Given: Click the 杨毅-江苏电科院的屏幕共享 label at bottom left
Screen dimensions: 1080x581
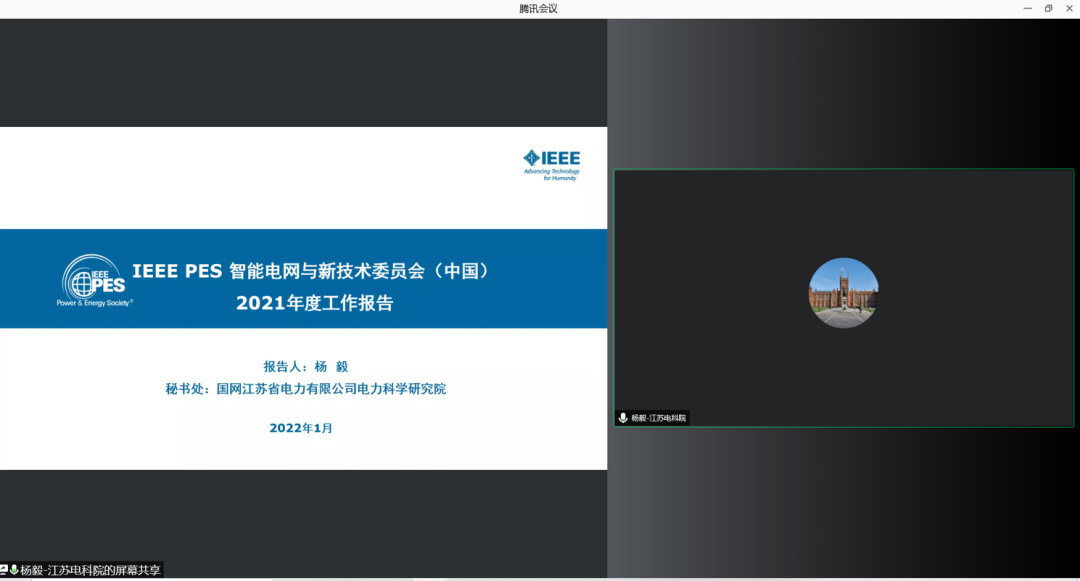Looking at the screenshot, I should point(90,570).
